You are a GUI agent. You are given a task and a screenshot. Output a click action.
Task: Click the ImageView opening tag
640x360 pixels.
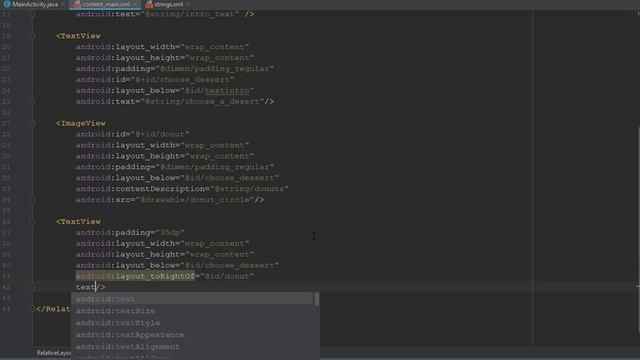(x=81, y=123)
